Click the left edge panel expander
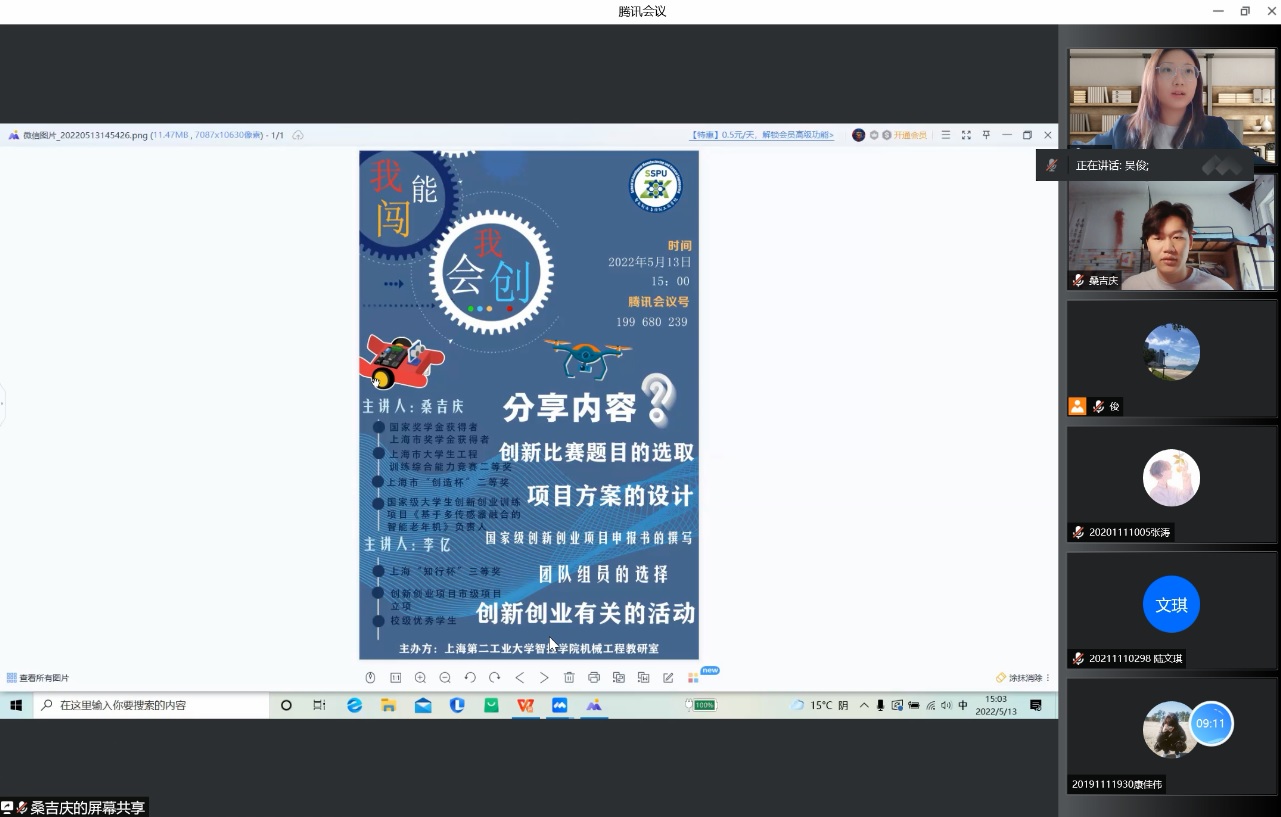Image resolution: width=1281 pixels, height=817 pixels. click(2, 403)
